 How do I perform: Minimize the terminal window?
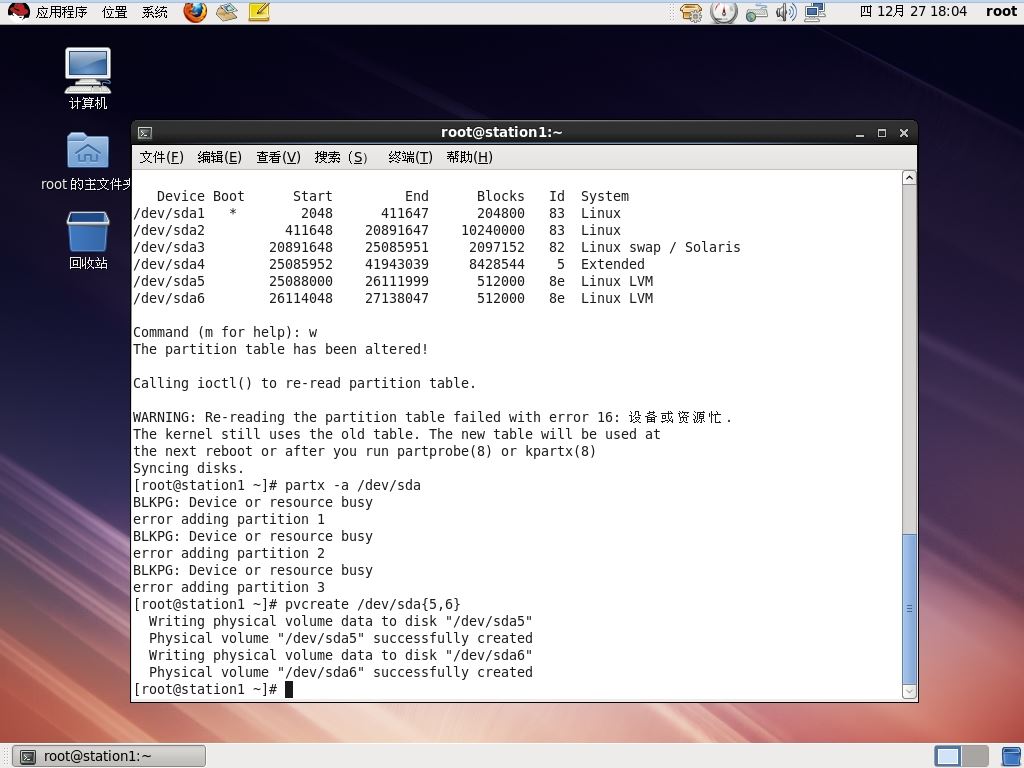pyautogui.click(x=860, y=133)
